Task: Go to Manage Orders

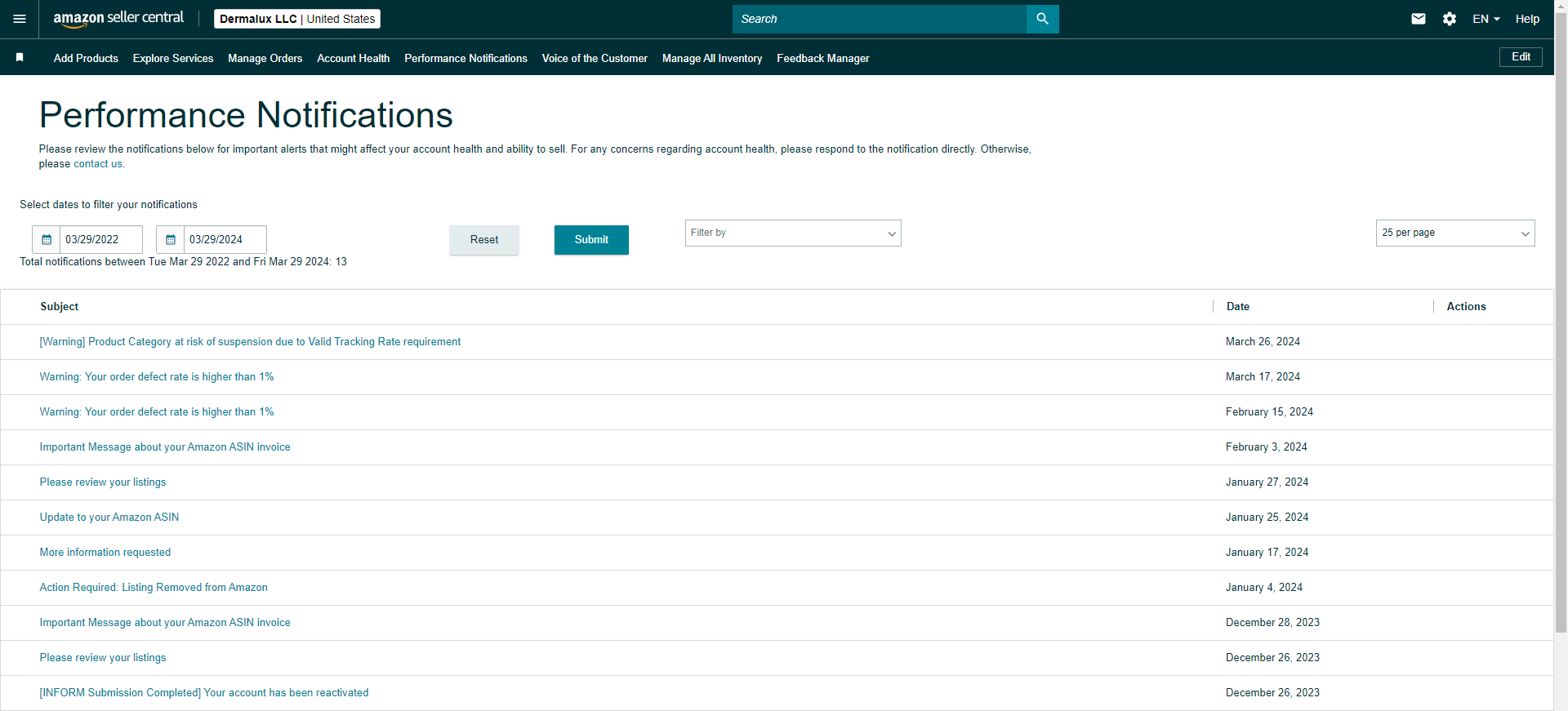Action: [265, 58]
